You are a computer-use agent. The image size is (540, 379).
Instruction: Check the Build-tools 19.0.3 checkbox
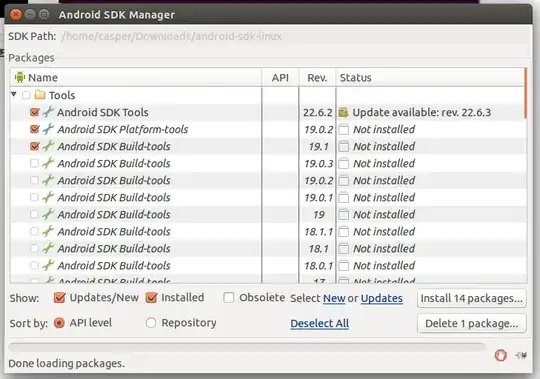click(x=34, y=163)
